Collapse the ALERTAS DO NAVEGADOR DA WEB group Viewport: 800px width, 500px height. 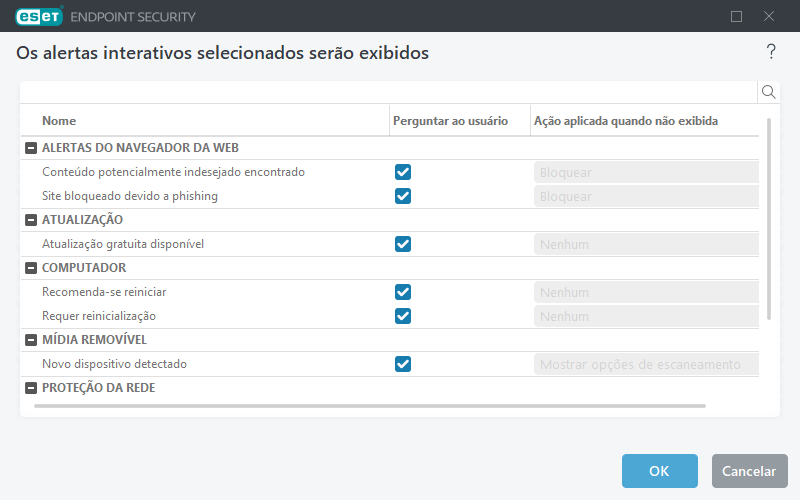point(31,148)
